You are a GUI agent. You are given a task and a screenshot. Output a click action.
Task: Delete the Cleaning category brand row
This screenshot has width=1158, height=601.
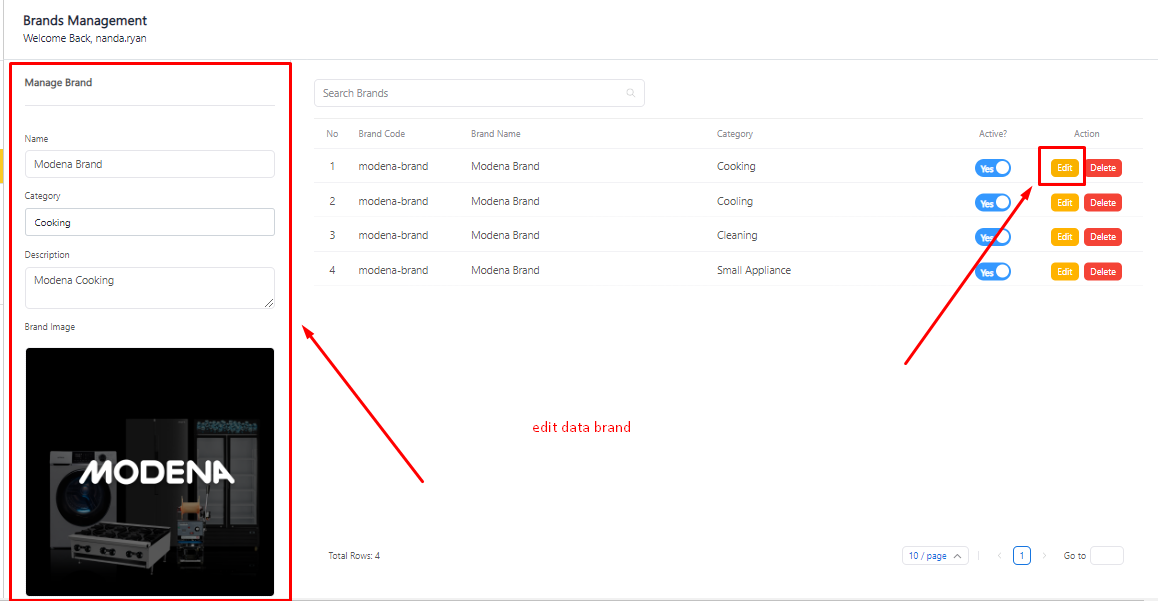1102,237
